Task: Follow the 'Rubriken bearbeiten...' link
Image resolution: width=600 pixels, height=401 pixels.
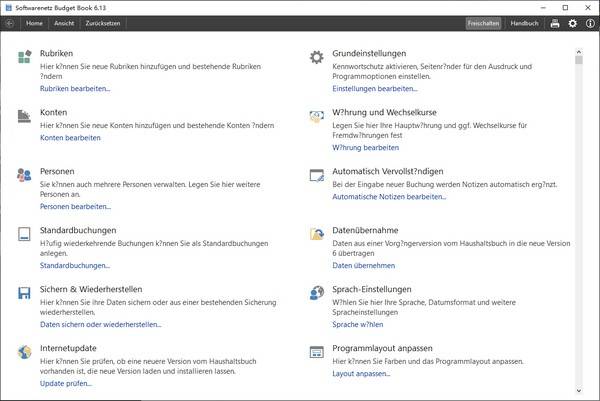Action: click(x=75, y=89)
